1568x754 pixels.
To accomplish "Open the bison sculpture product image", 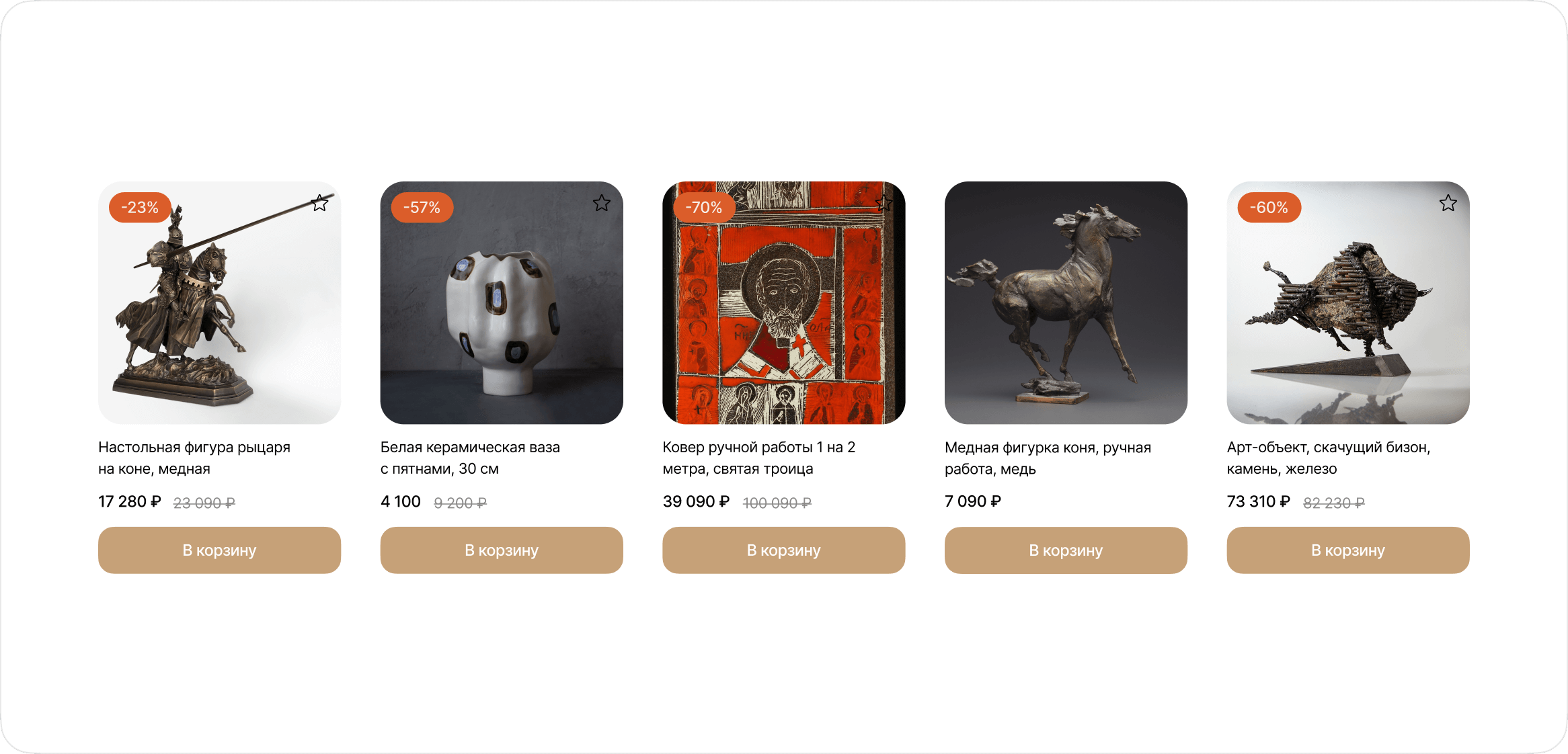I will pos(1348,302).
